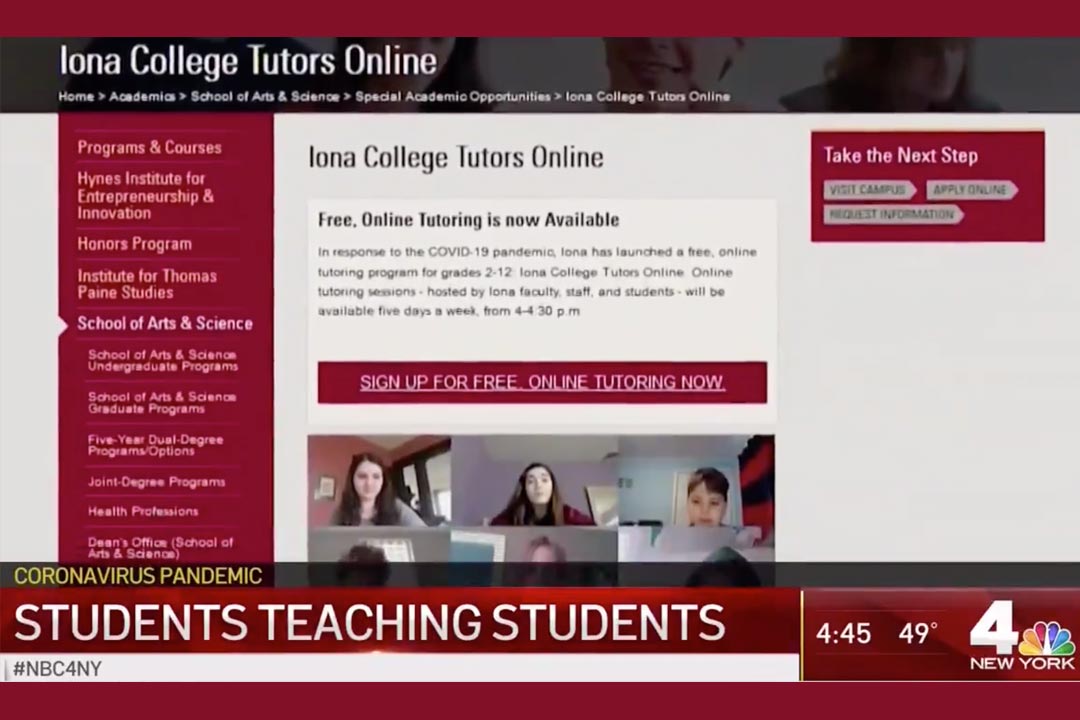Click the Iona College Tutors Online article heading
1080x720 pixels.
(x=456, y=158)
